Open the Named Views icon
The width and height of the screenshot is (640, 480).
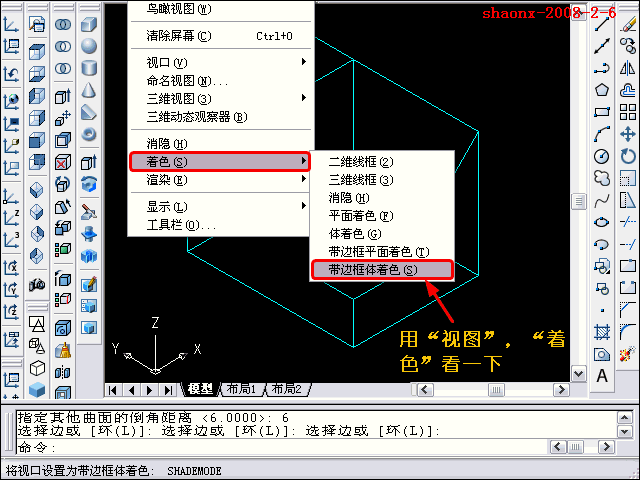[x=37, y=24]
